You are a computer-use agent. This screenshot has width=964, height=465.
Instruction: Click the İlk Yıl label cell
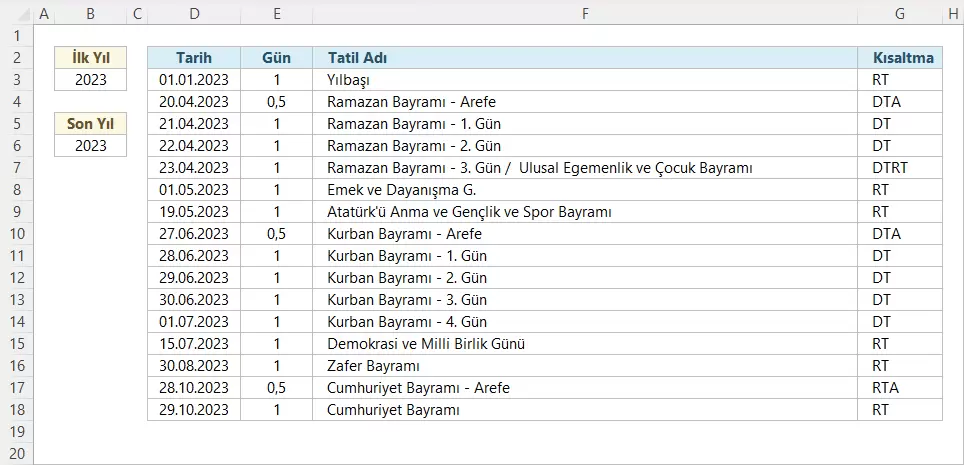point(91,58)
